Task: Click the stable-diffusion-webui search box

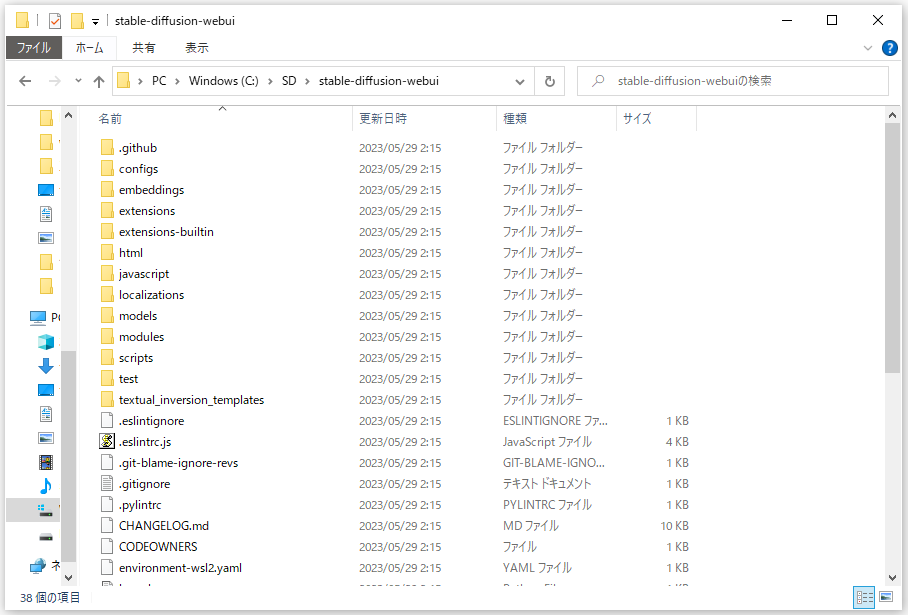Action: (733, 81)
